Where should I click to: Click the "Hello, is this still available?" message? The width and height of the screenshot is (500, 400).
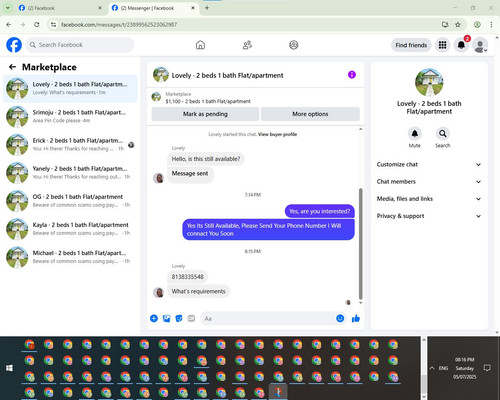pyautogui.click(x=206, y=159)
